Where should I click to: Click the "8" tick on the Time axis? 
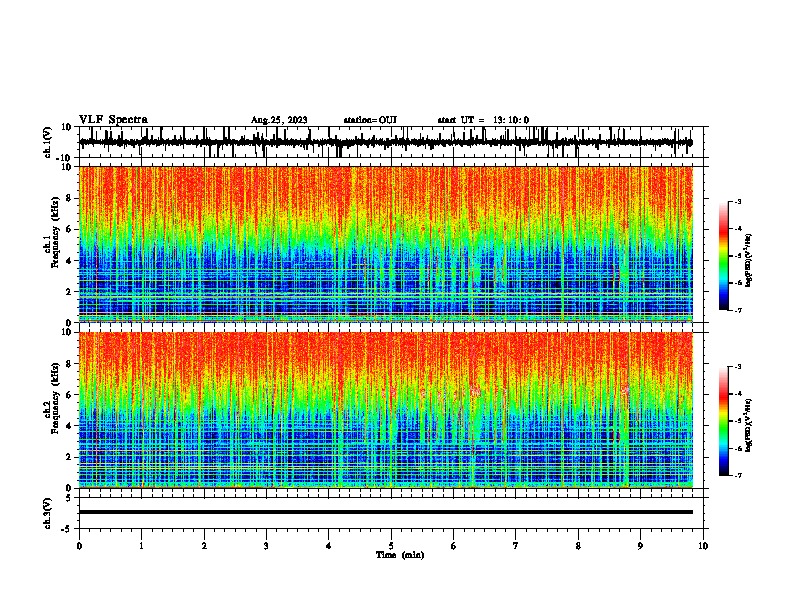pos(578,546)
